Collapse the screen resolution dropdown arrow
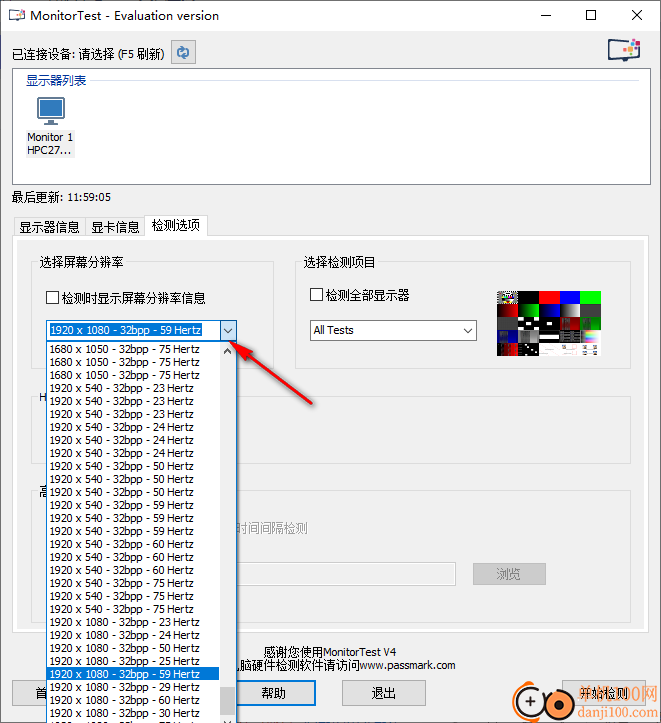The height and width of the screenshot is (723, 661). pos(228,331)
